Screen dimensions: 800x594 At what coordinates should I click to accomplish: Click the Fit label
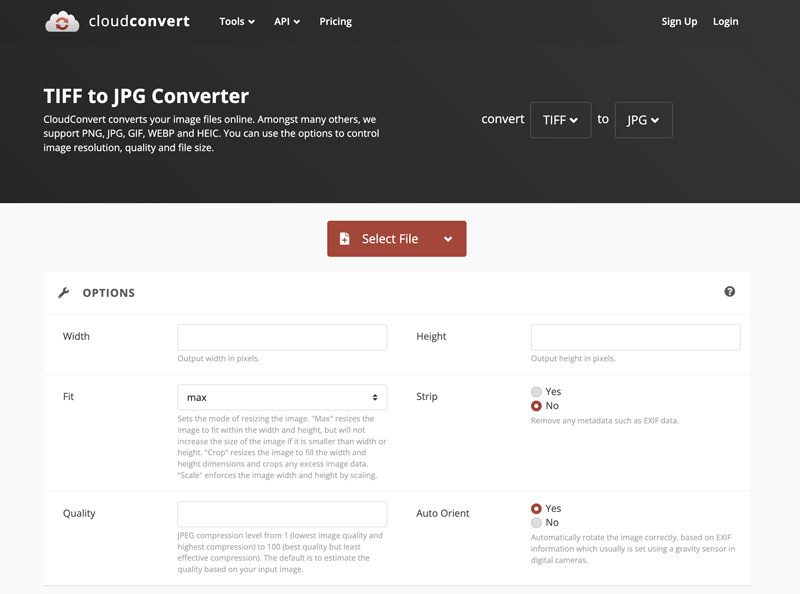(68, 396)
